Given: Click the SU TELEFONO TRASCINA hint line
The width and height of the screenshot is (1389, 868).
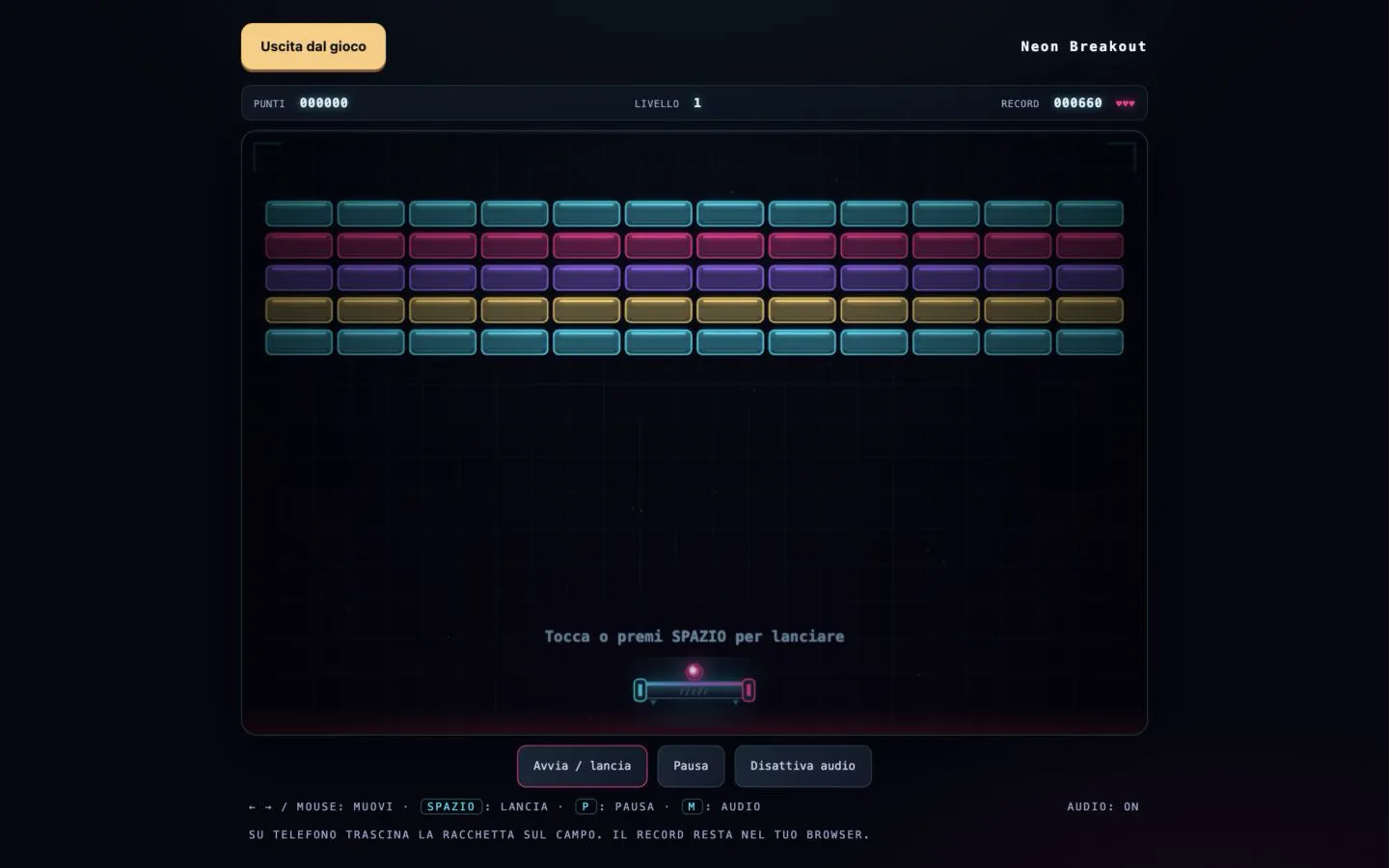Looking at the screenshot, I should [559, 834].
